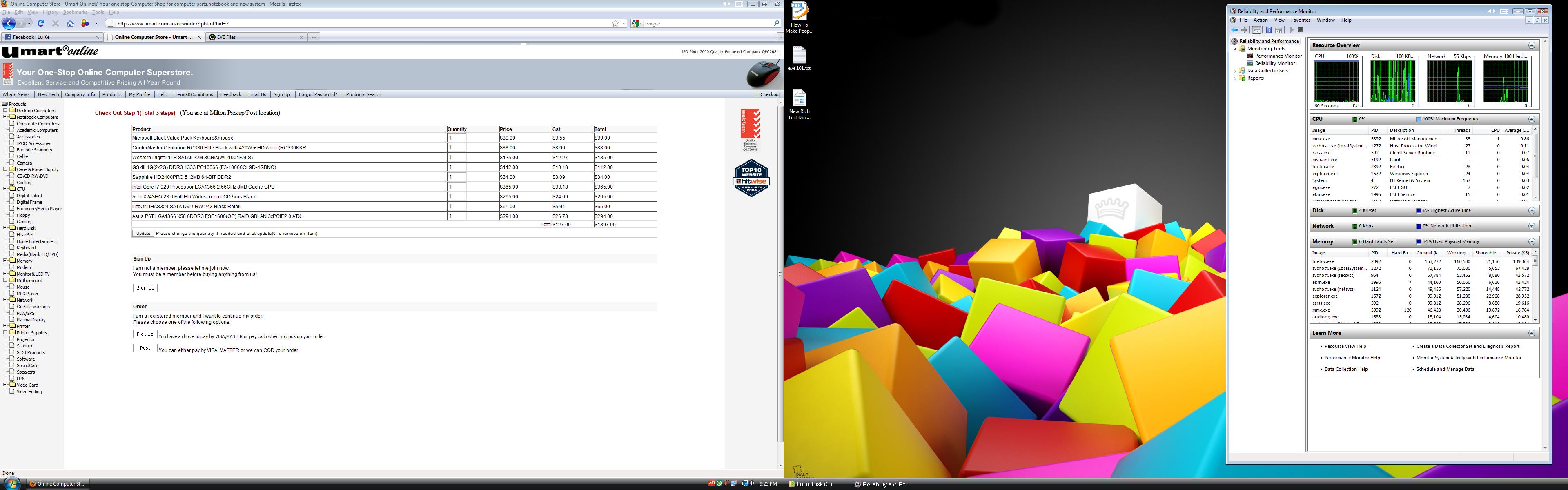
Task: Collapse the Resource Overview section
Action: 1532,45
